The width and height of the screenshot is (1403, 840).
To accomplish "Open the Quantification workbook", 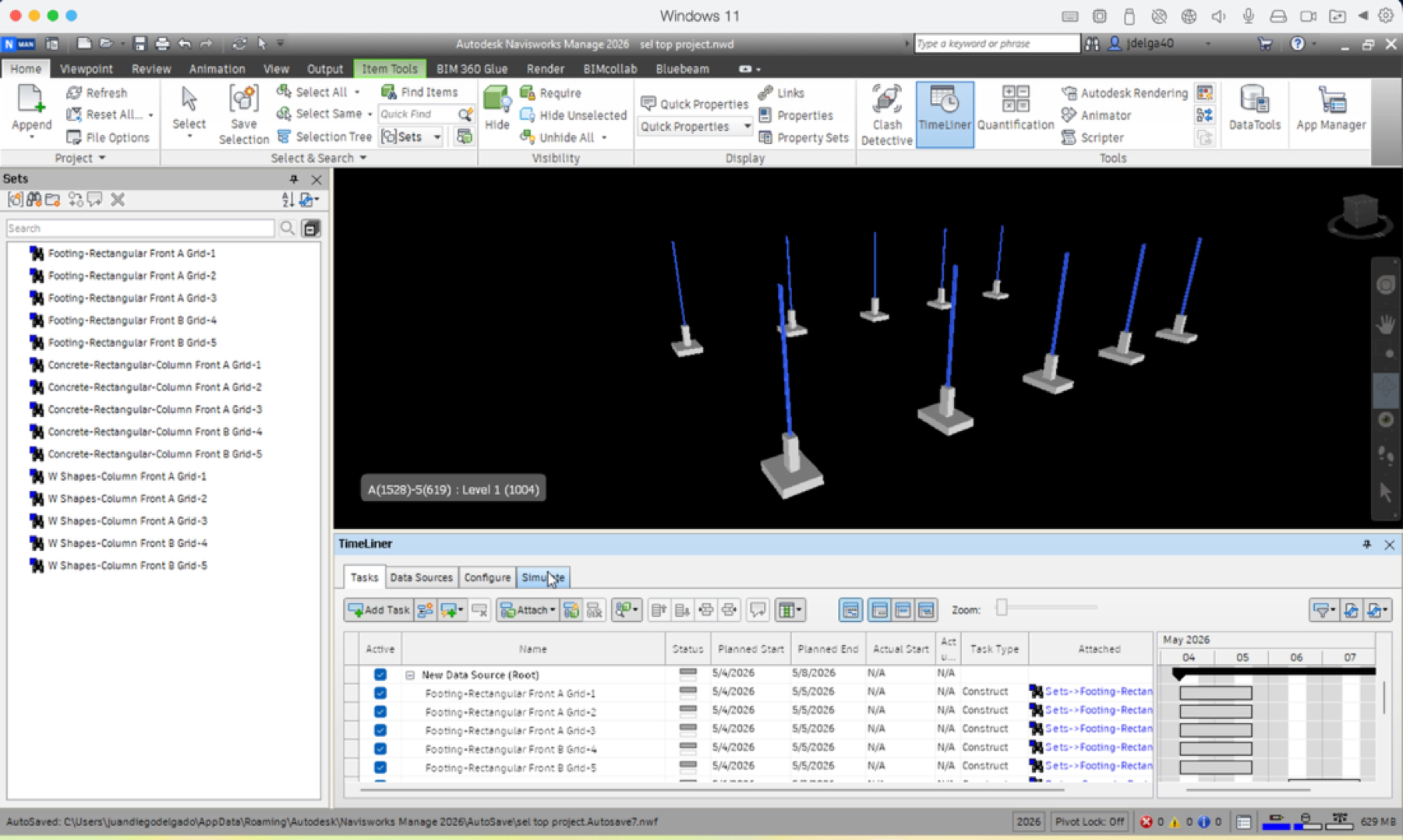I will pos(1016,109).
